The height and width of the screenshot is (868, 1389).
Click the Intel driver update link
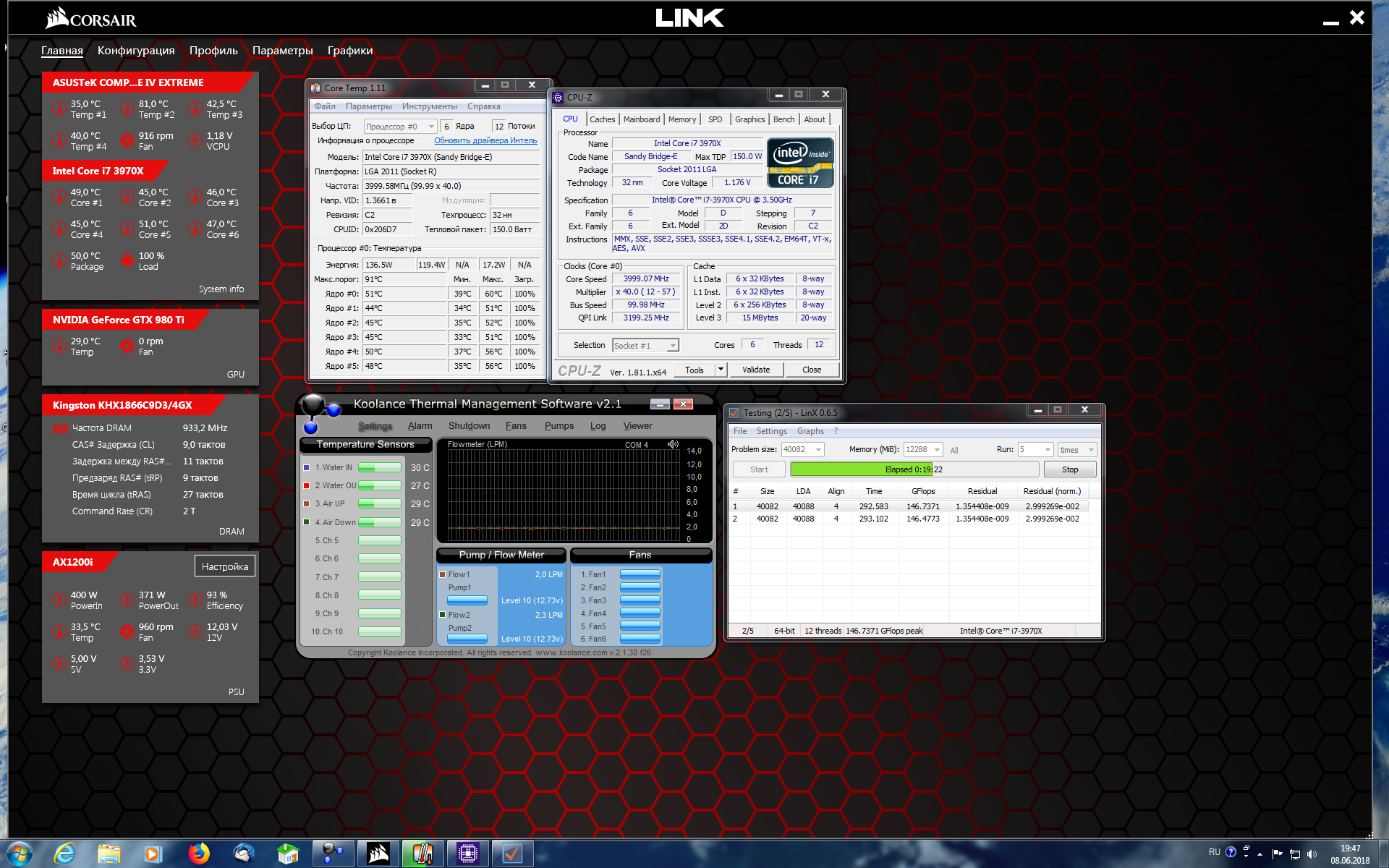tap(485, 140)
